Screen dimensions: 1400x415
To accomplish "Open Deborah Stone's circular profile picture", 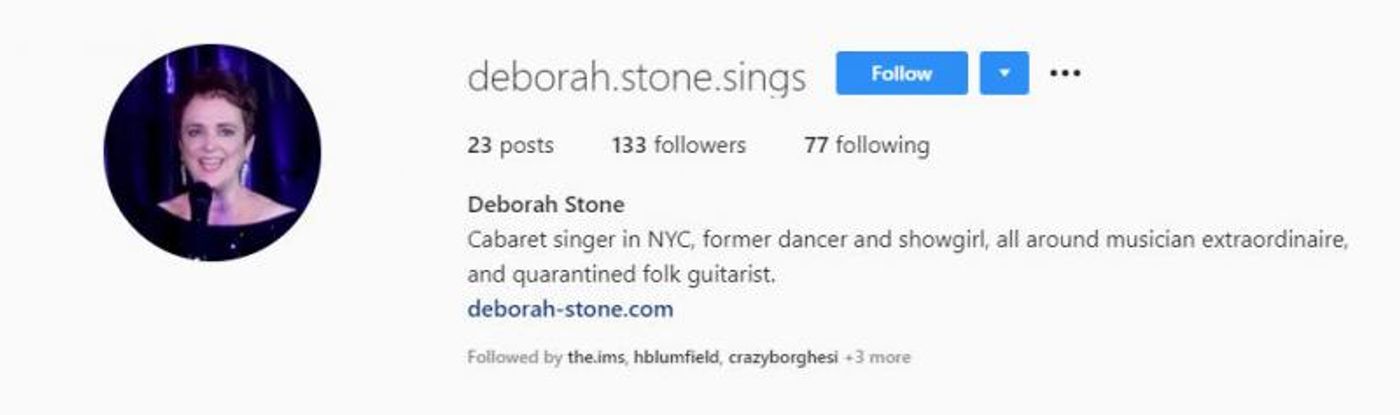I will click(x=212, y=152).
